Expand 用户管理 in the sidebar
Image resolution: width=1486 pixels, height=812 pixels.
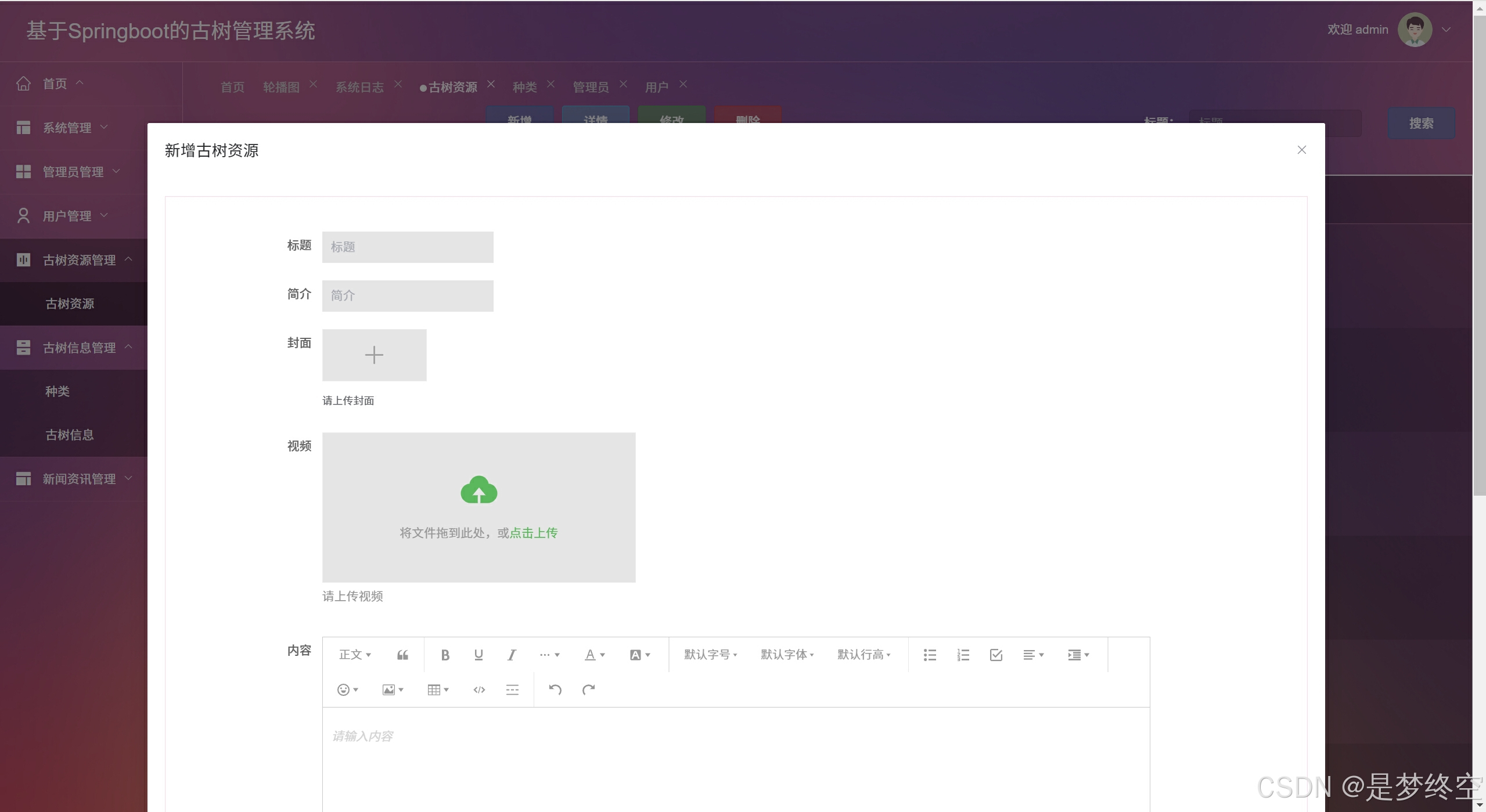(74, 216)
